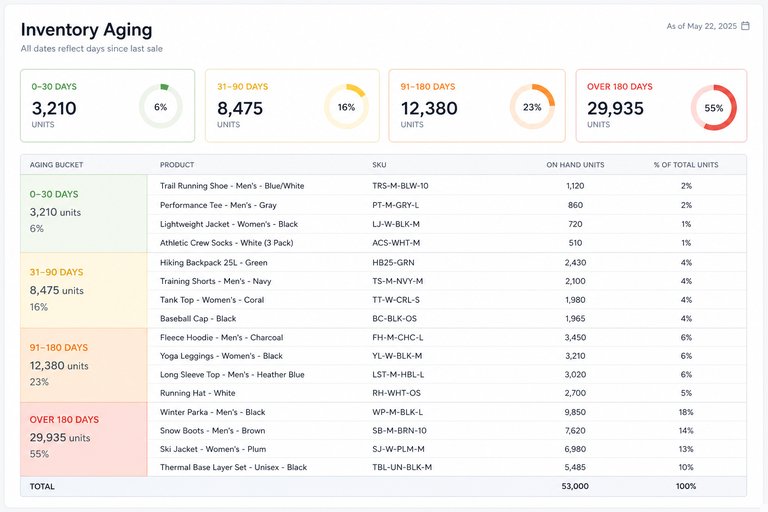Select Athletic Crew Socks - White (3 Pack)
This screenshot has height=512, width=768.
[226, 243]
